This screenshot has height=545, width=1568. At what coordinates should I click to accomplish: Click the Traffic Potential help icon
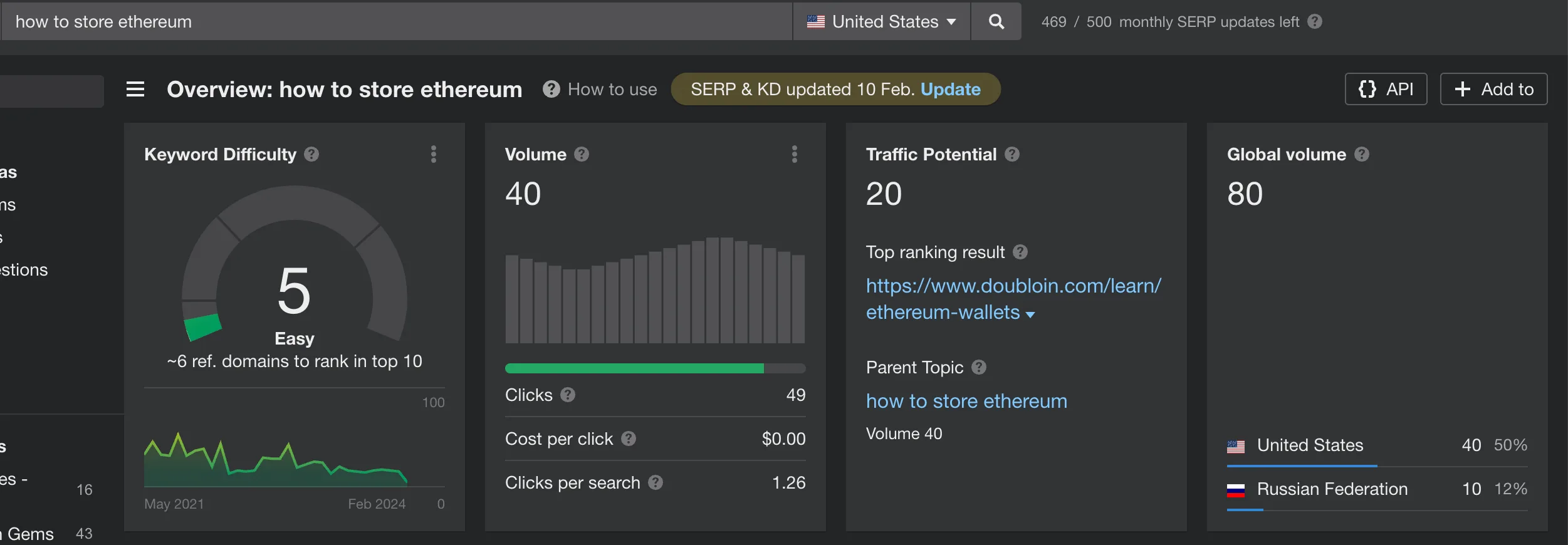coord(1012,154)
